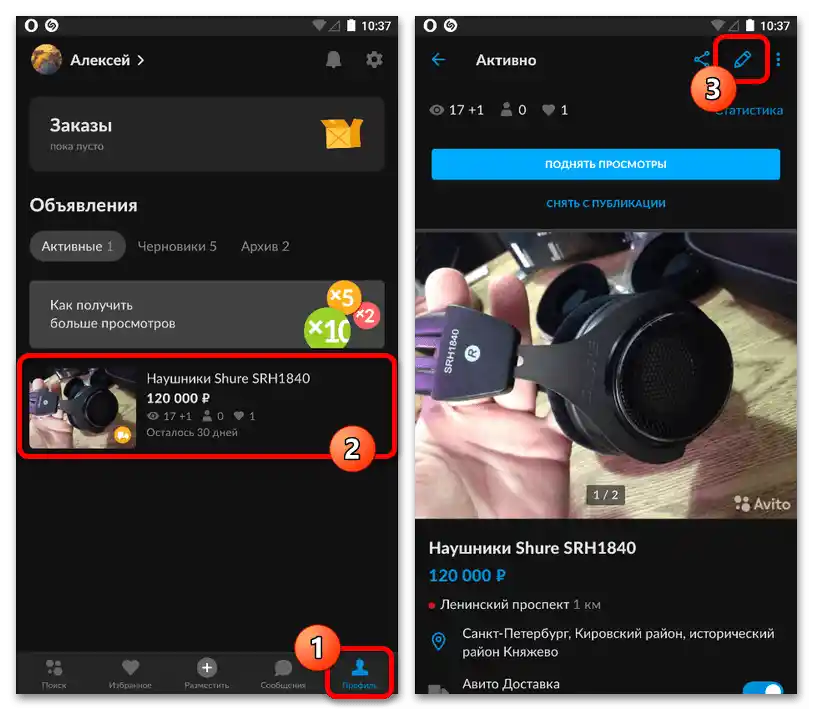Tap the blue 120 000 ₽ price
813x710 pixels.
tap(467, 576)
